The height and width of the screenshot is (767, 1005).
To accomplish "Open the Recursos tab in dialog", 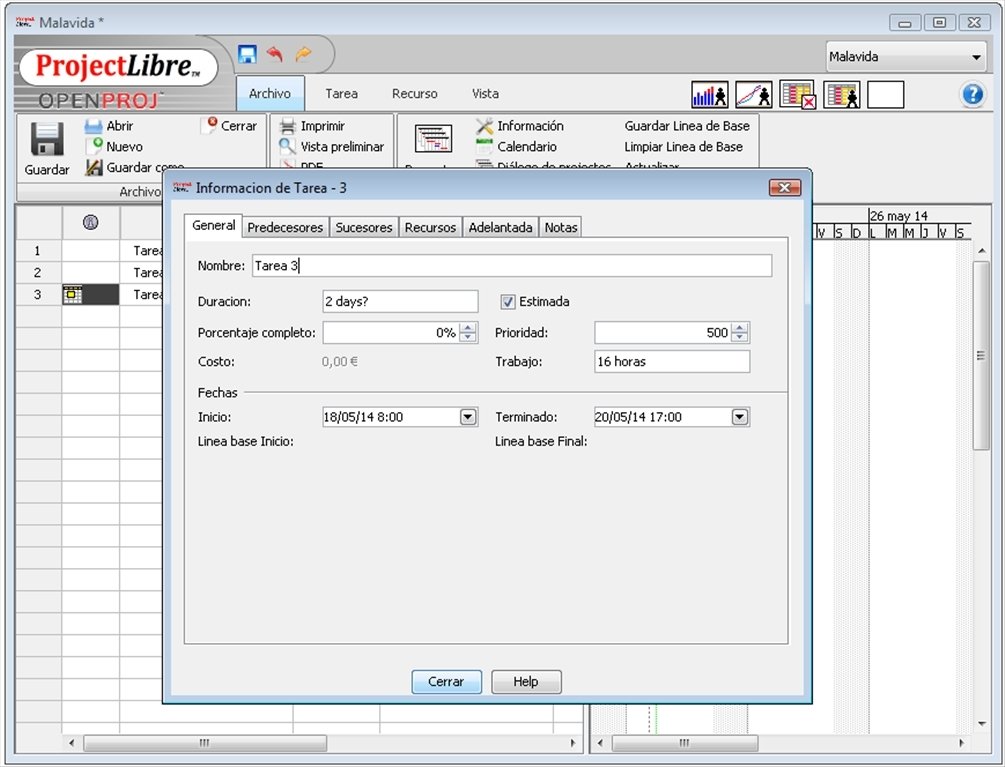I will coord(430,227).
